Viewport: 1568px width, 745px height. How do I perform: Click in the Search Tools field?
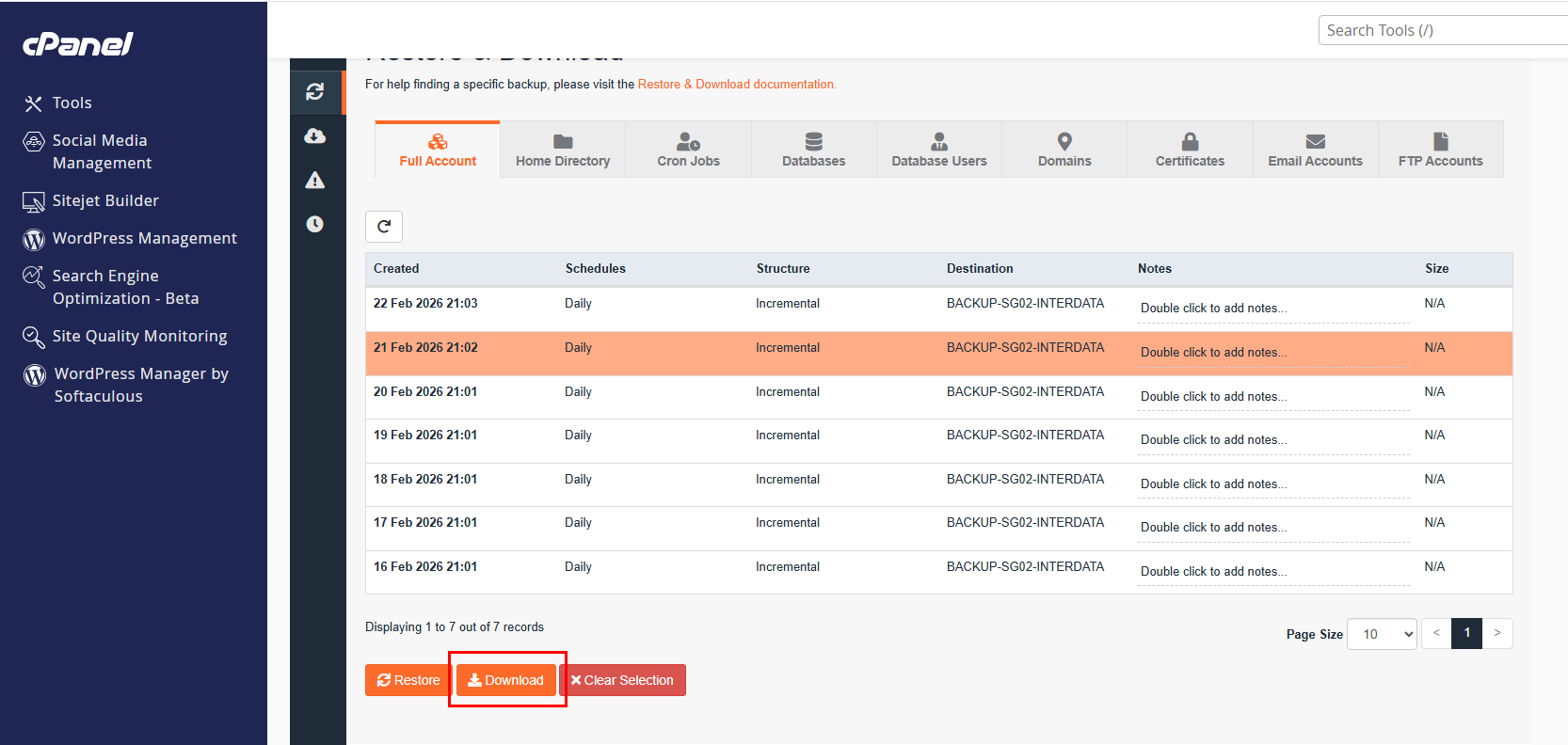point(1445,30)
